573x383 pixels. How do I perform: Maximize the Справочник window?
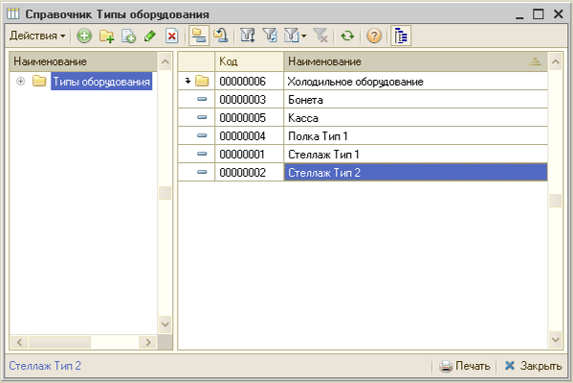click(x=538, y=14)
